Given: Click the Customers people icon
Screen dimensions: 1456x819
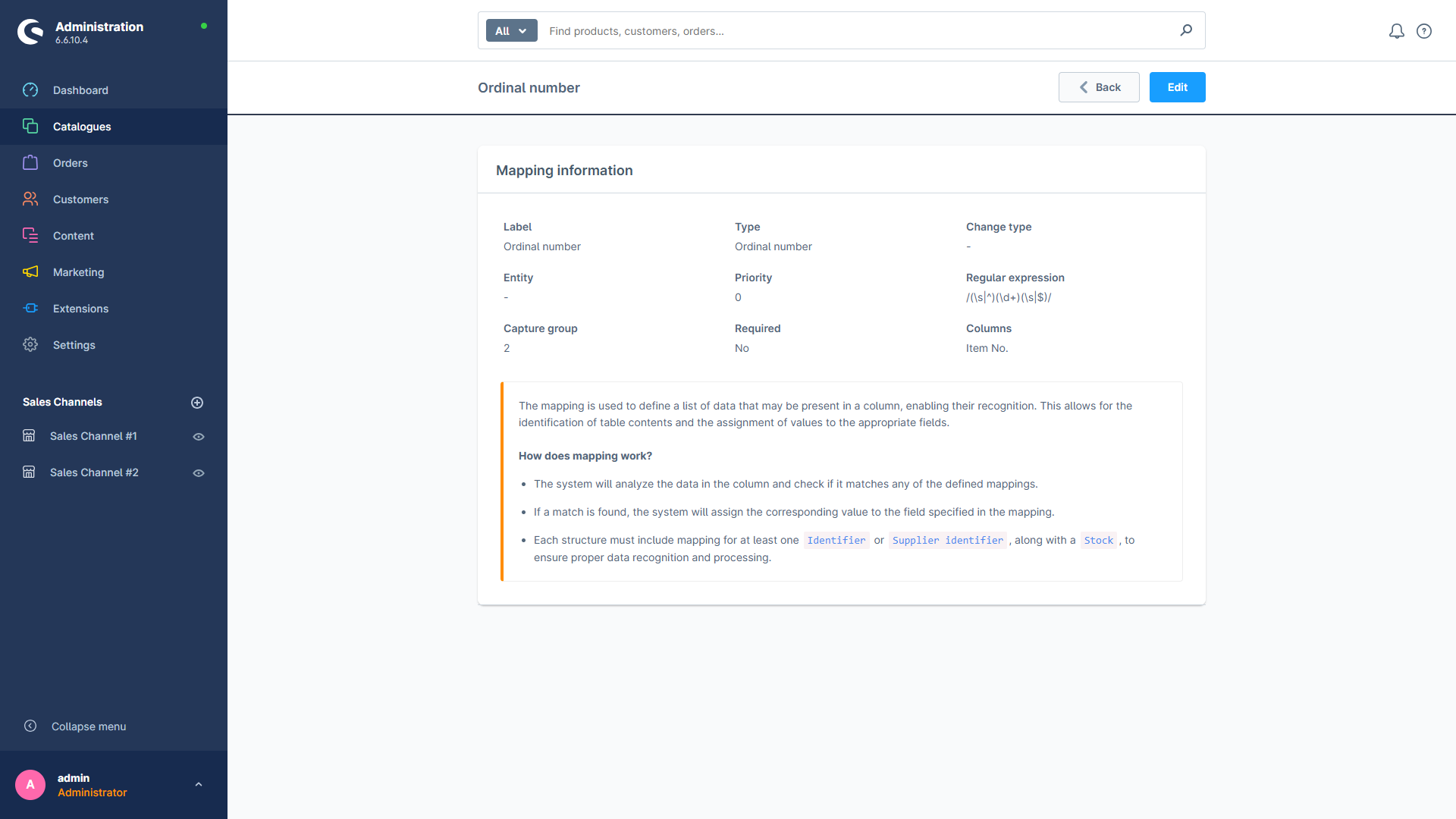Looking at the screenshot, I should point(30,199).
